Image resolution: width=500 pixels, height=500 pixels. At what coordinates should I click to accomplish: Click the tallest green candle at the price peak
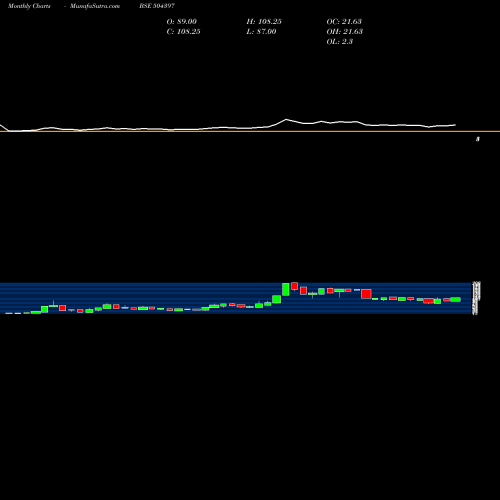(x=286, y=289)
